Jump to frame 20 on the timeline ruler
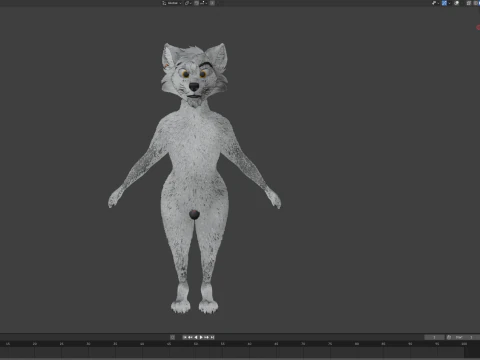The image size is (480, 360). (35, 344)
